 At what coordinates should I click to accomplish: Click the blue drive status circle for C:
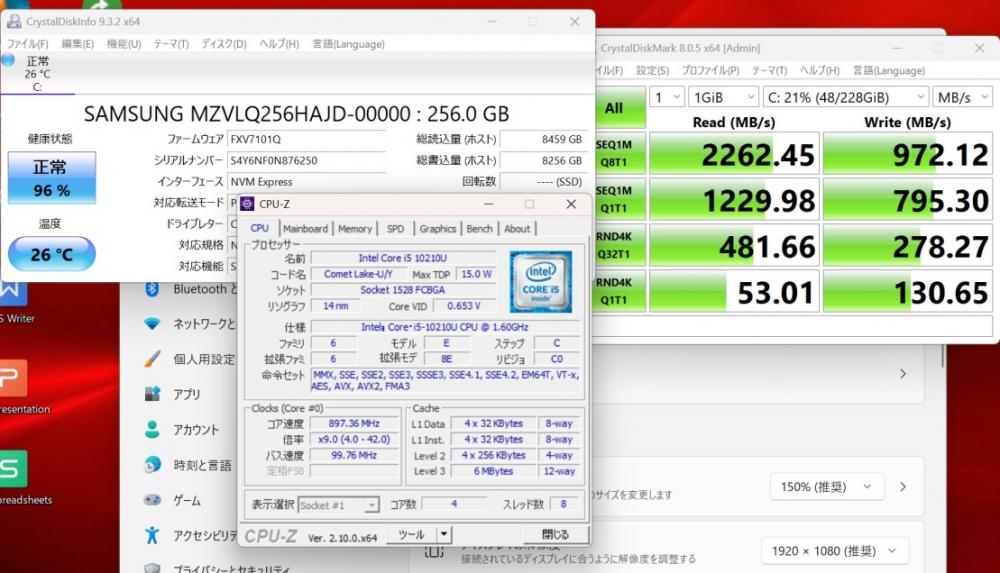(x=8, y=60)
